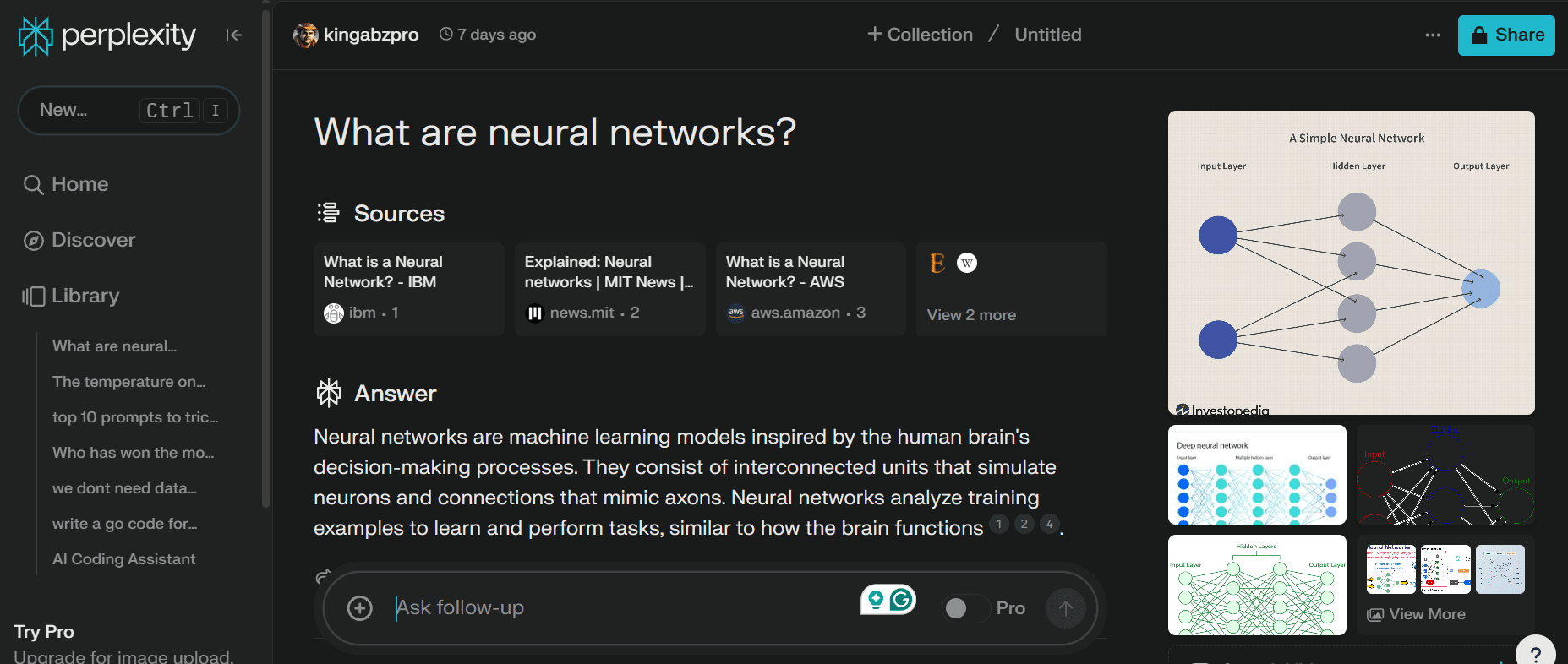Click the Library books icon
Screen dimensions: 1568x664
(x=33, y=297)
